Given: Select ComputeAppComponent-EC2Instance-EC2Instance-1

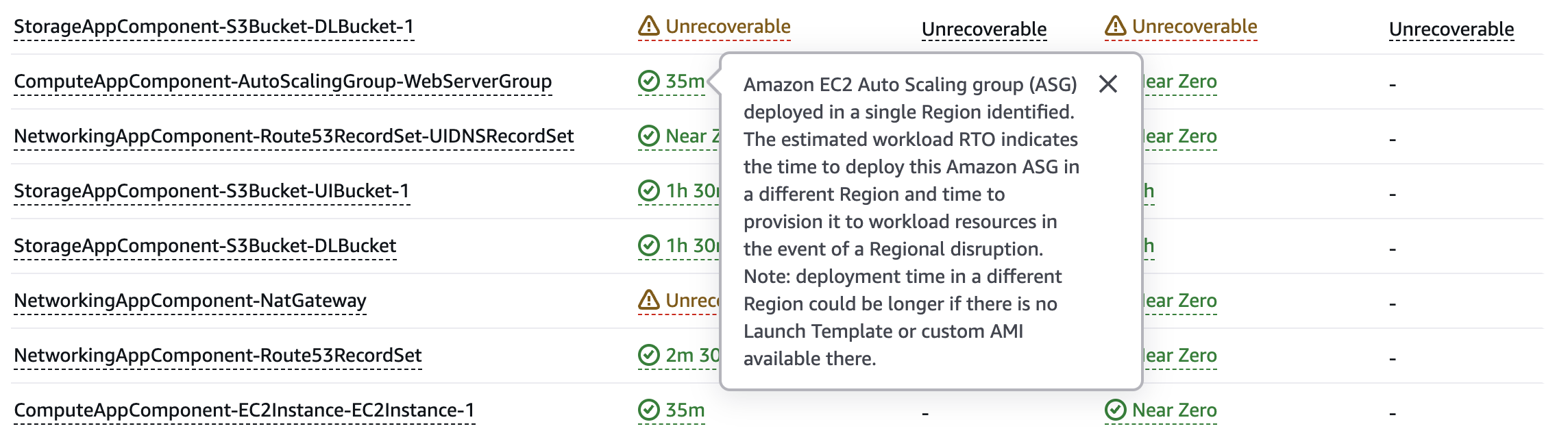Looking at the screenshot, I should pos(243,410).
